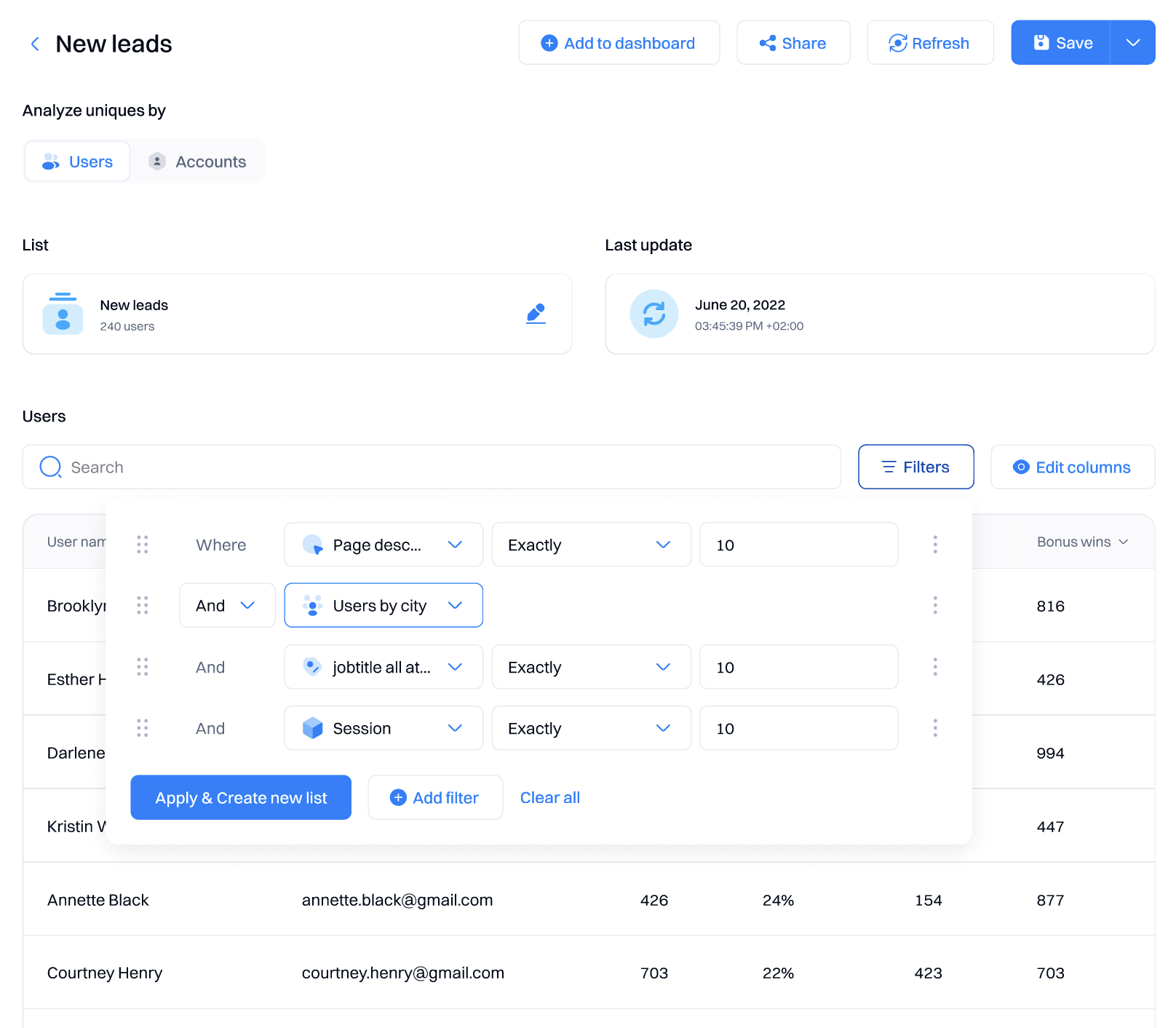
Task: Click the Bonus wins value 816
Action: click(1050, 606)
